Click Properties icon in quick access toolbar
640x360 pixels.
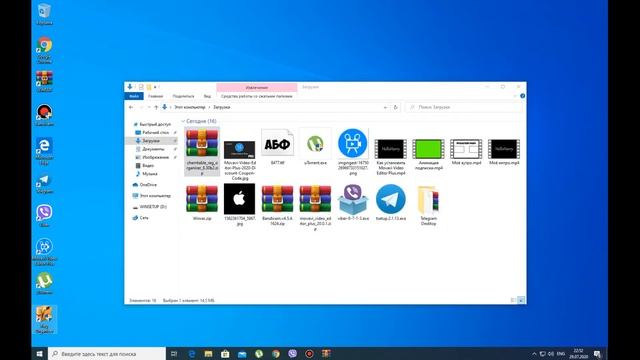(x=141, y=87)
